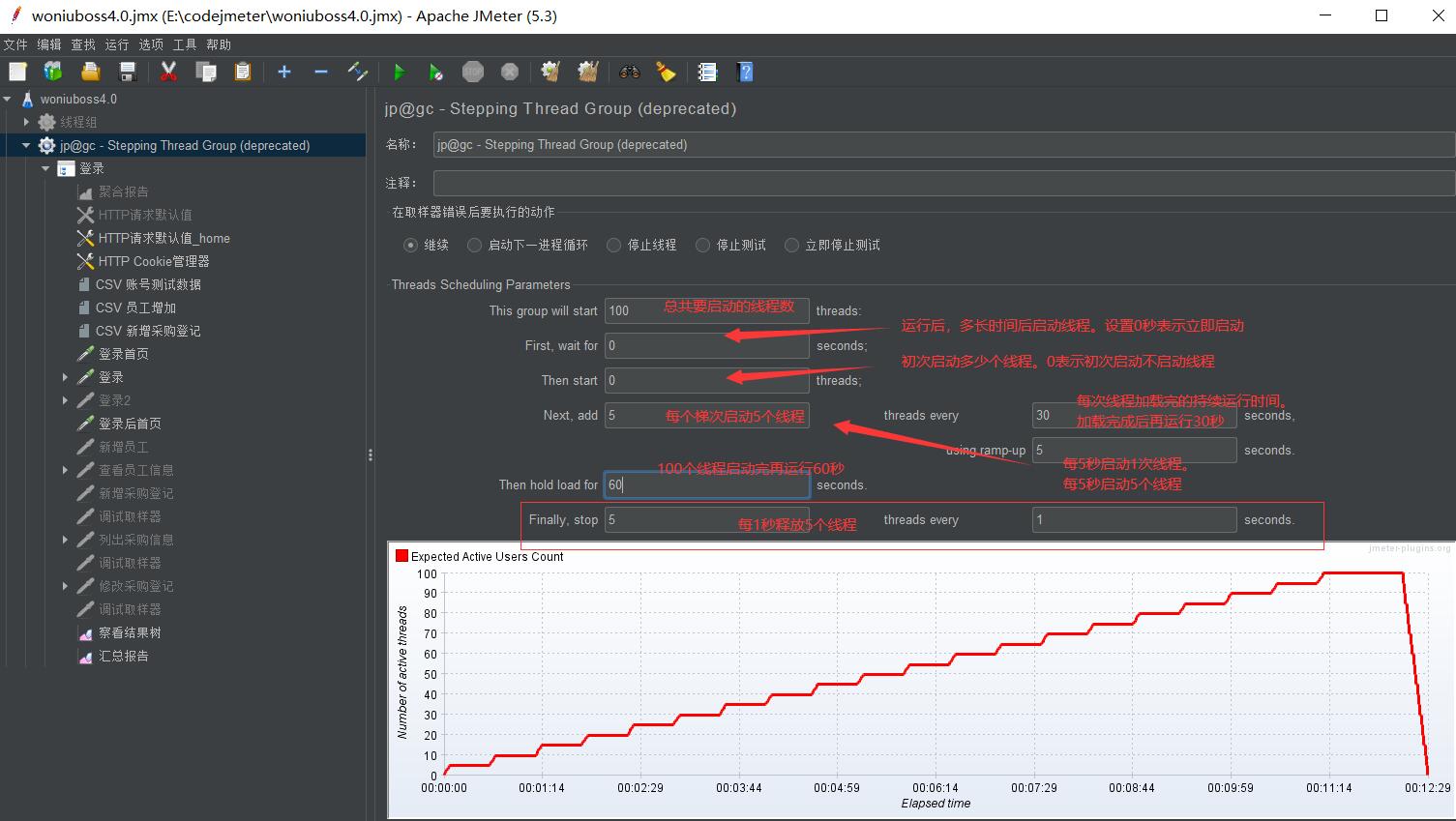Expand the 登录 sampler node arrow
Image resolution: width=1456 pixels, height=821 pixels.
click(x=65, y=377)
